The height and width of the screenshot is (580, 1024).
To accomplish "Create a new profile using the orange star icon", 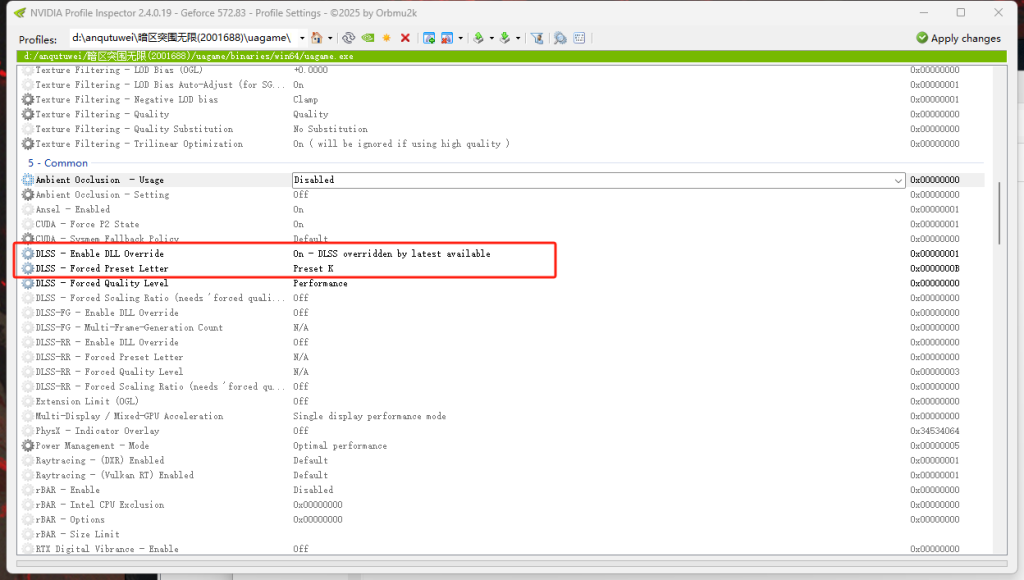I will click(x=387, y=38).
